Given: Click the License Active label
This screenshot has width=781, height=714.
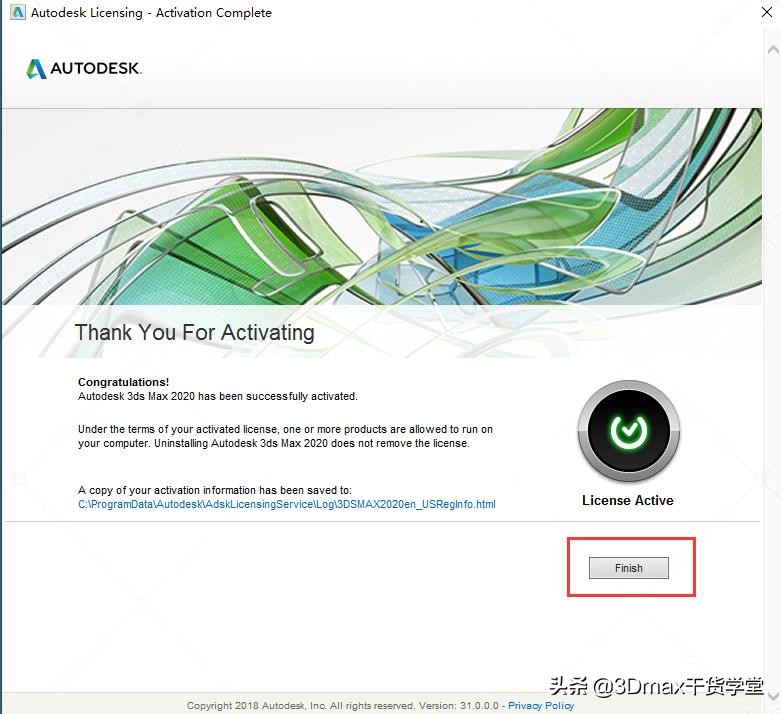Looking at the screenshot, I should [628, 500].
